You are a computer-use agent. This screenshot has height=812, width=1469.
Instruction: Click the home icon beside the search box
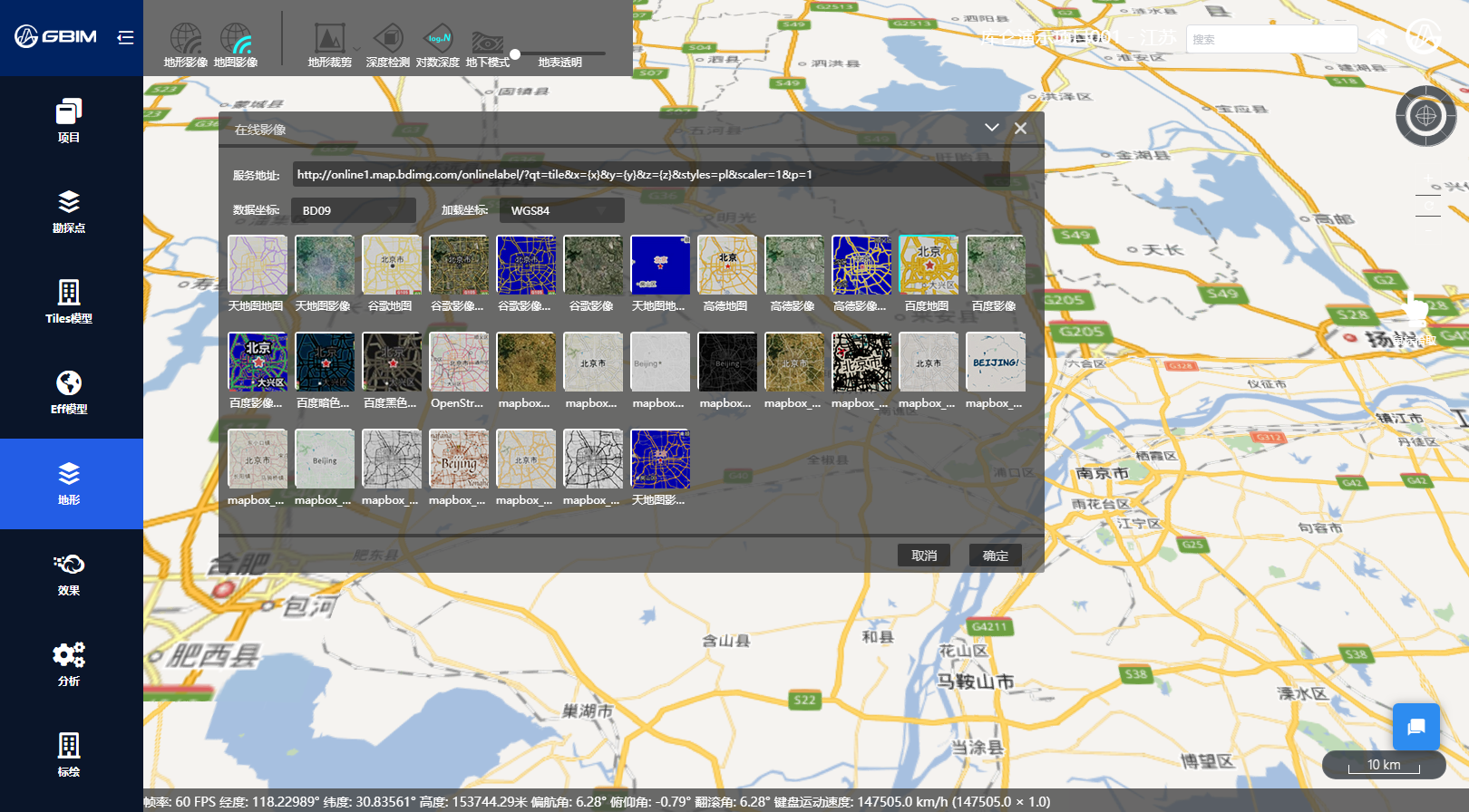coord(1377,38)
